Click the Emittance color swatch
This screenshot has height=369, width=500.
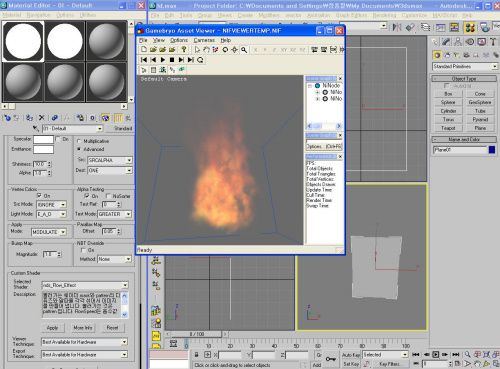coord(43,149)
